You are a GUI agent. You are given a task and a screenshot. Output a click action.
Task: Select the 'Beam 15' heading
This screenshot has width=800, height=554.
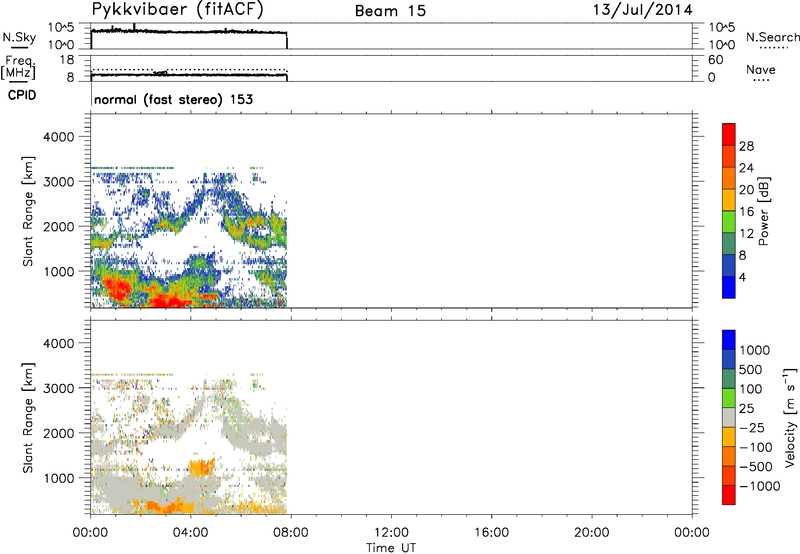390,11
